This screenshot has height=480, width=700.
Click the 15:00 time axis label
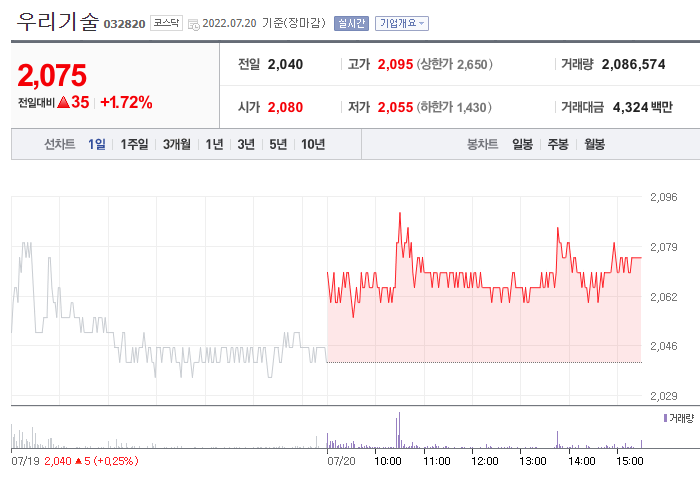coord(629,461)
